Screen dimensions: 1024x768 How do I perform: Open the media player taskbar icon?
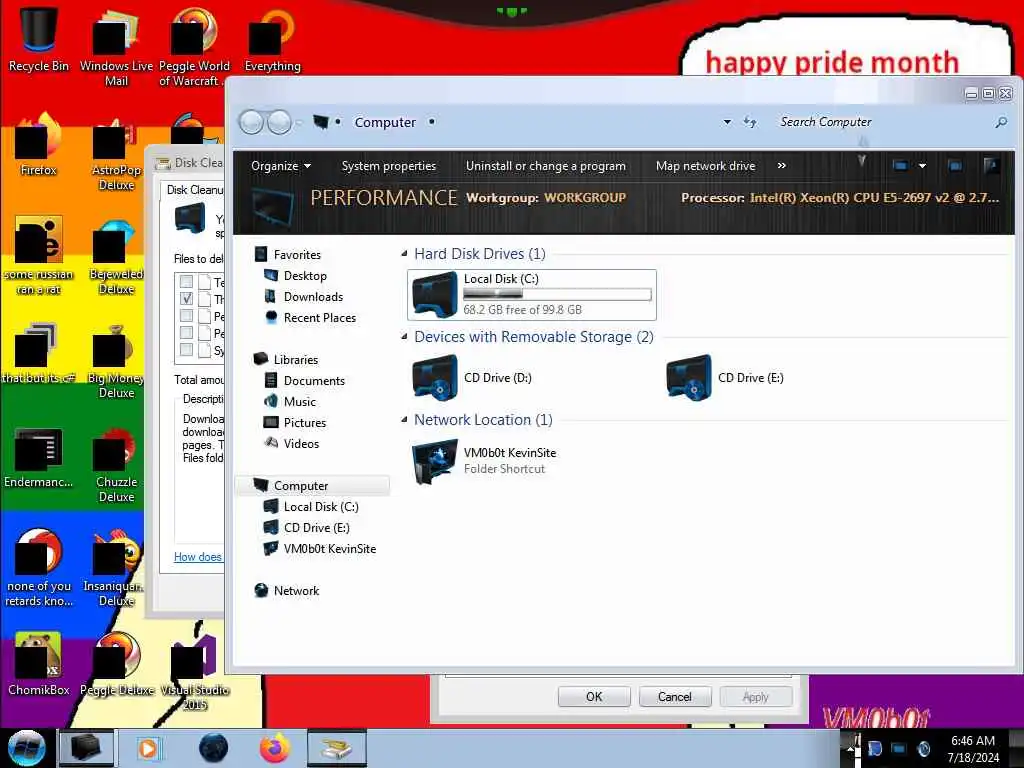click(148, 748)
